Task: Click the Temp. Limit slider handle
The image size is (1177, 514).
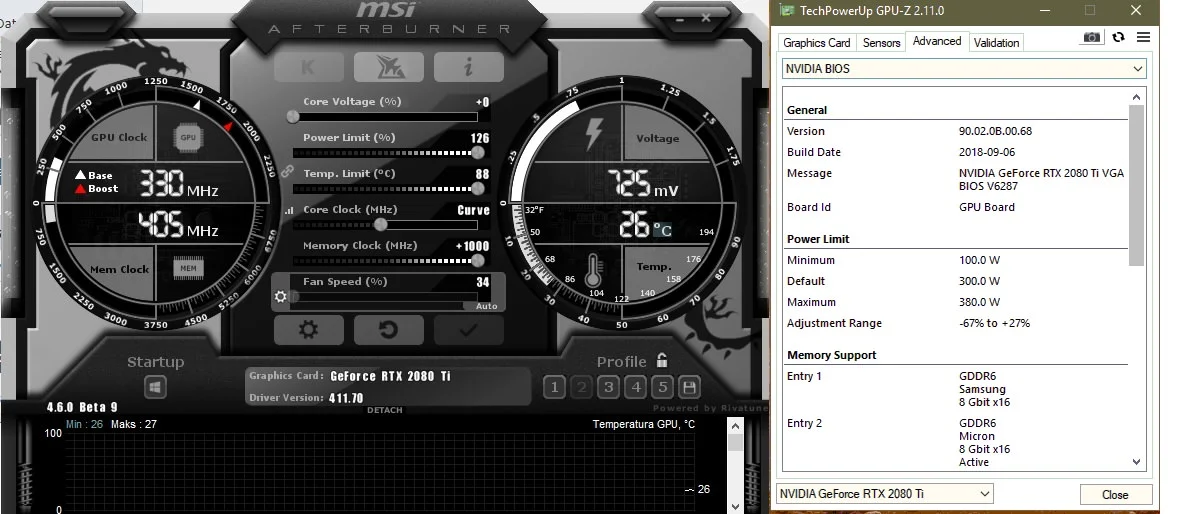Action: [x=477, y=188]
